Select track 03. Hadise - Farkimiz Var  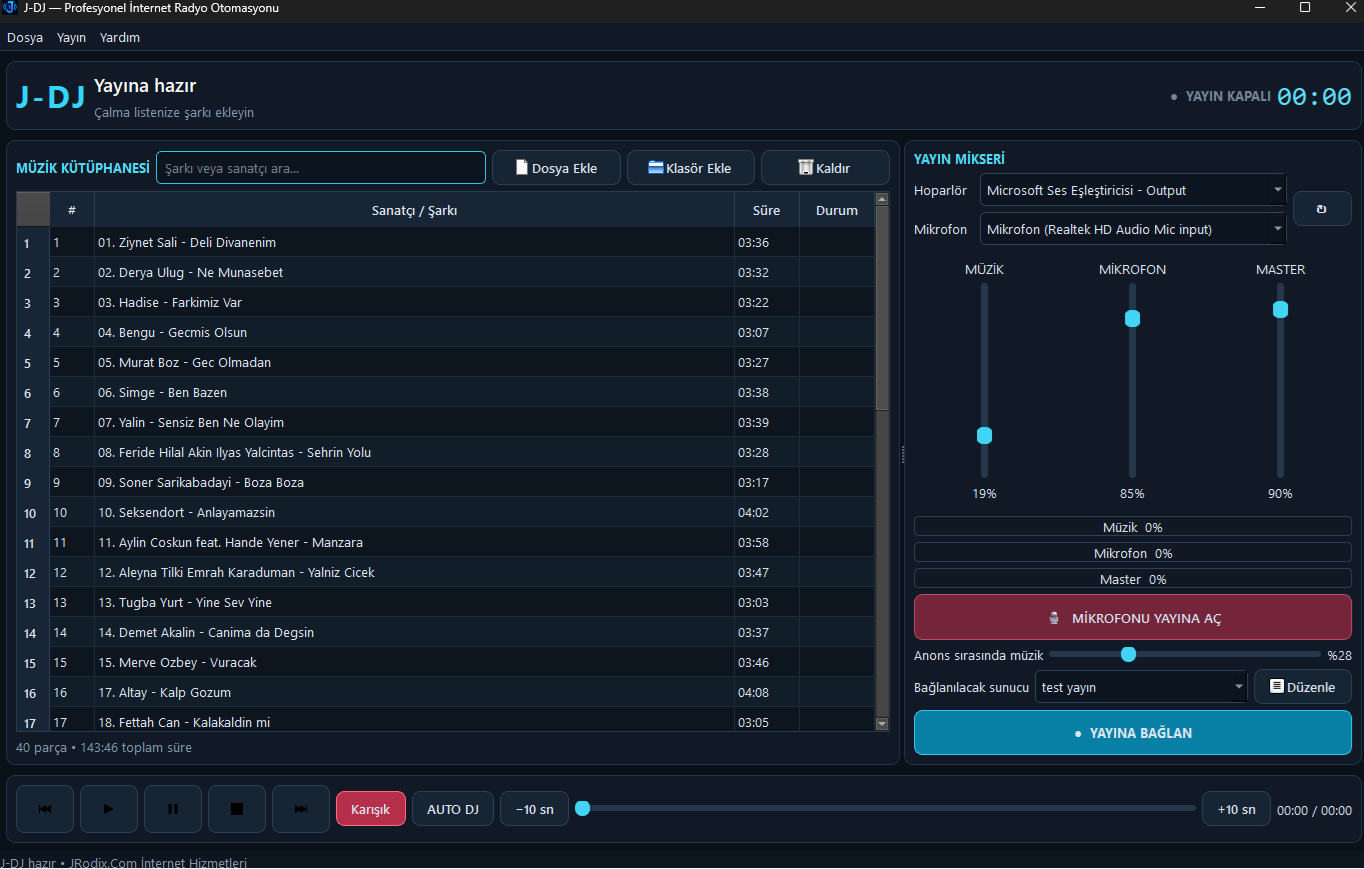click(x=414, y=302)
